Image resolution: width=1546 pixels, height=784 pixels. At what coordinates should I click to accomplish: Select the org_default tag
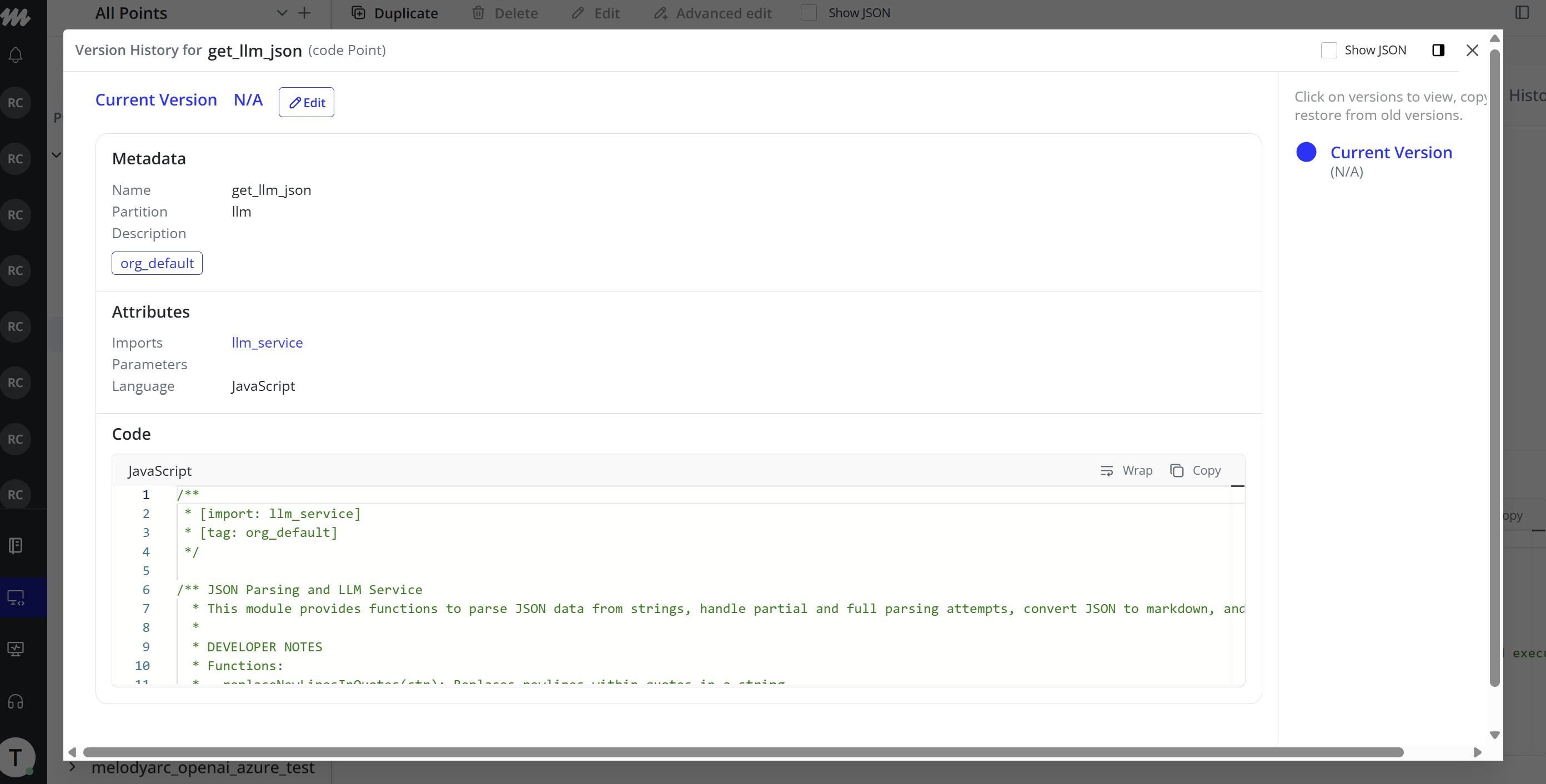157,263
